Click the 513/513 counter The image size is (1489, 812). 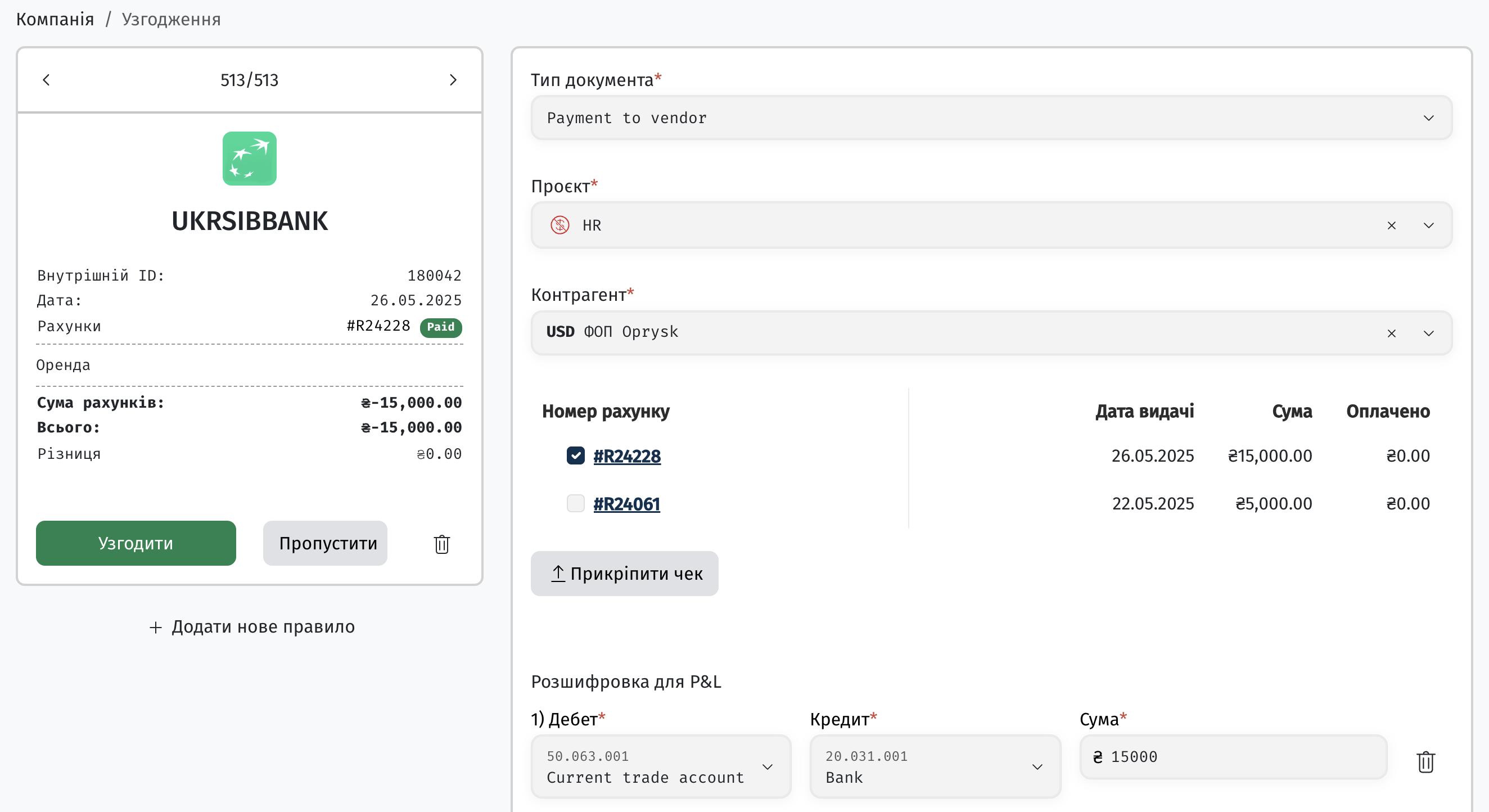[x=249, y=80]
